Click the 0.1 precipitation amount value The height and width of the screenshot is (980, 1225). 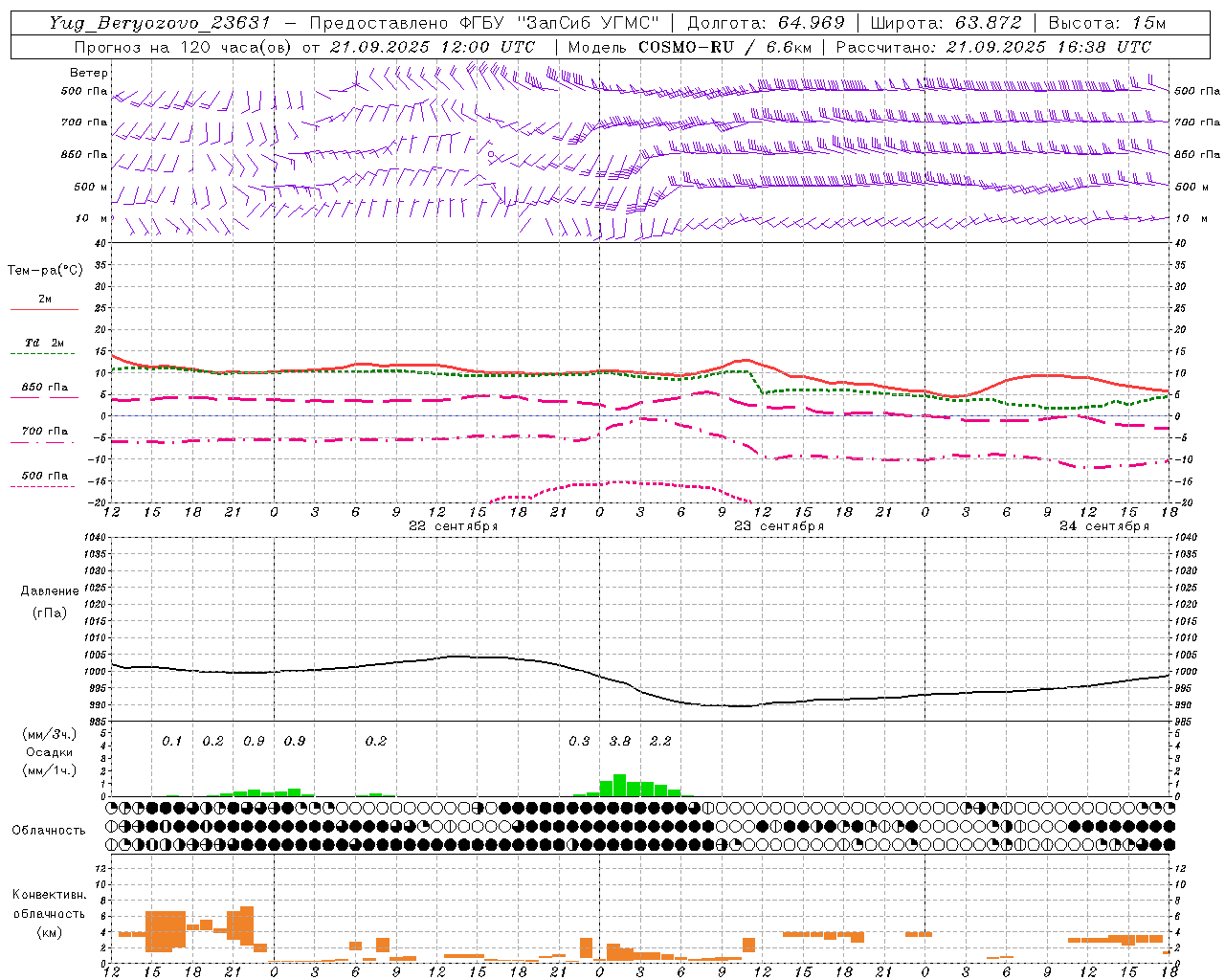(171, 742)
